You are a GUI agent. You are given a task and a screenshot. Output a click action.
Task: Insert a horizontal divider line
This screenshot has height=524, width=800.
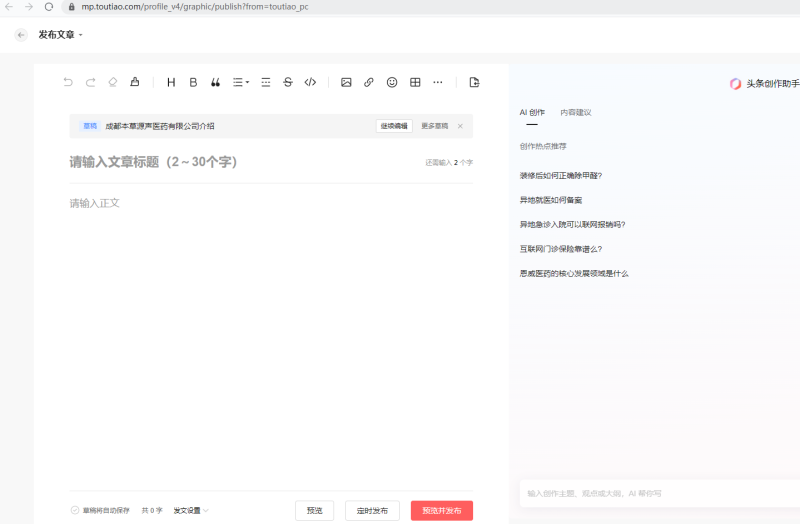266,82
